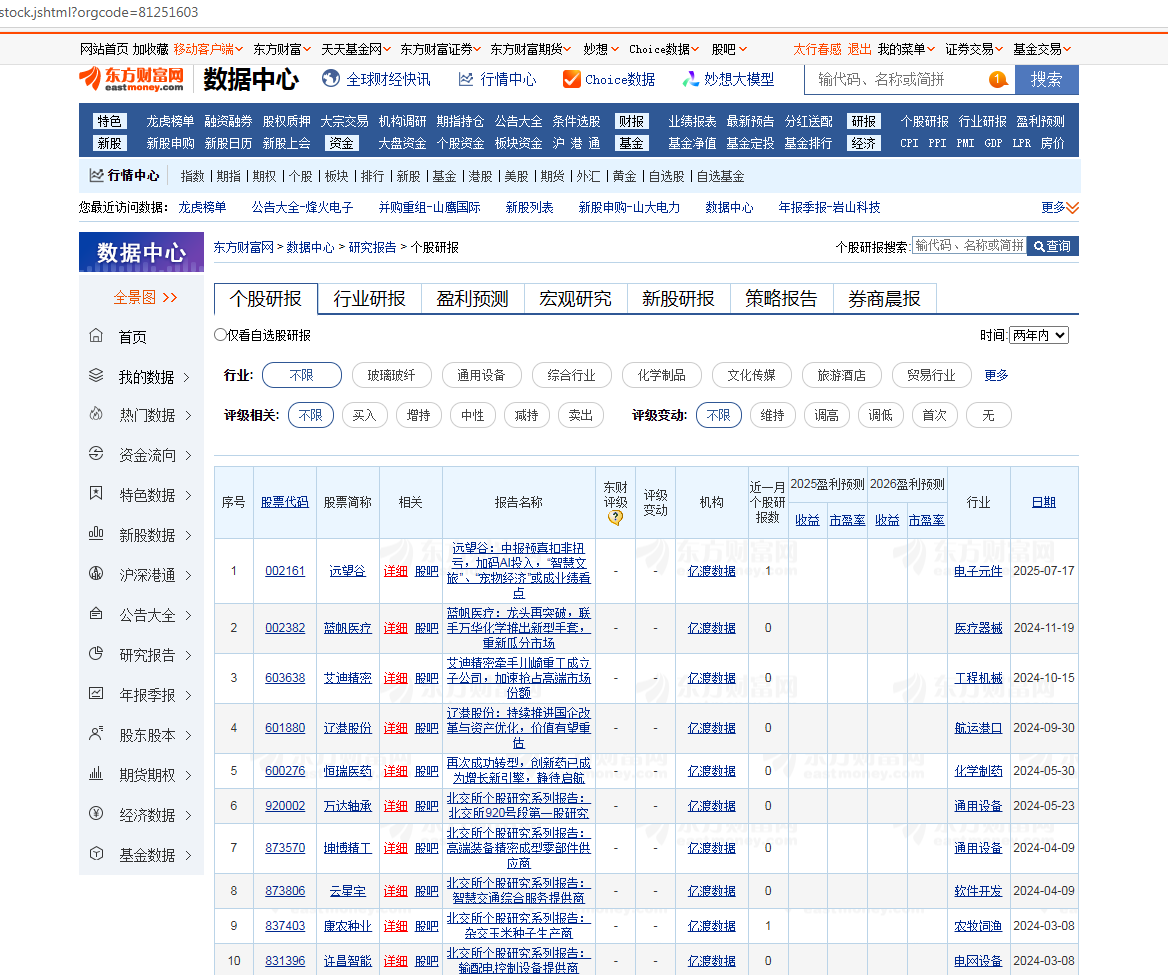Open the 时间 两年内 dropdown
1168x975 pixels.
1039,335
